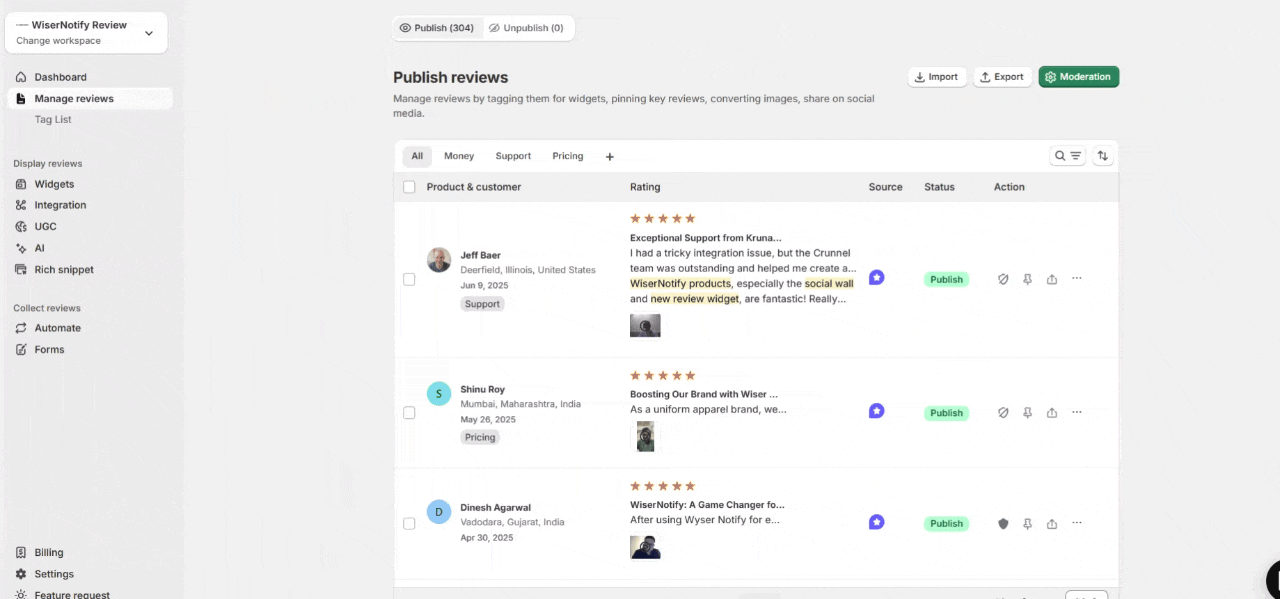Expand the WiserNotify Review workspace switcher
Image resolution: width=1280 pixels, height=599 pixels.
(x=149, y=33)
